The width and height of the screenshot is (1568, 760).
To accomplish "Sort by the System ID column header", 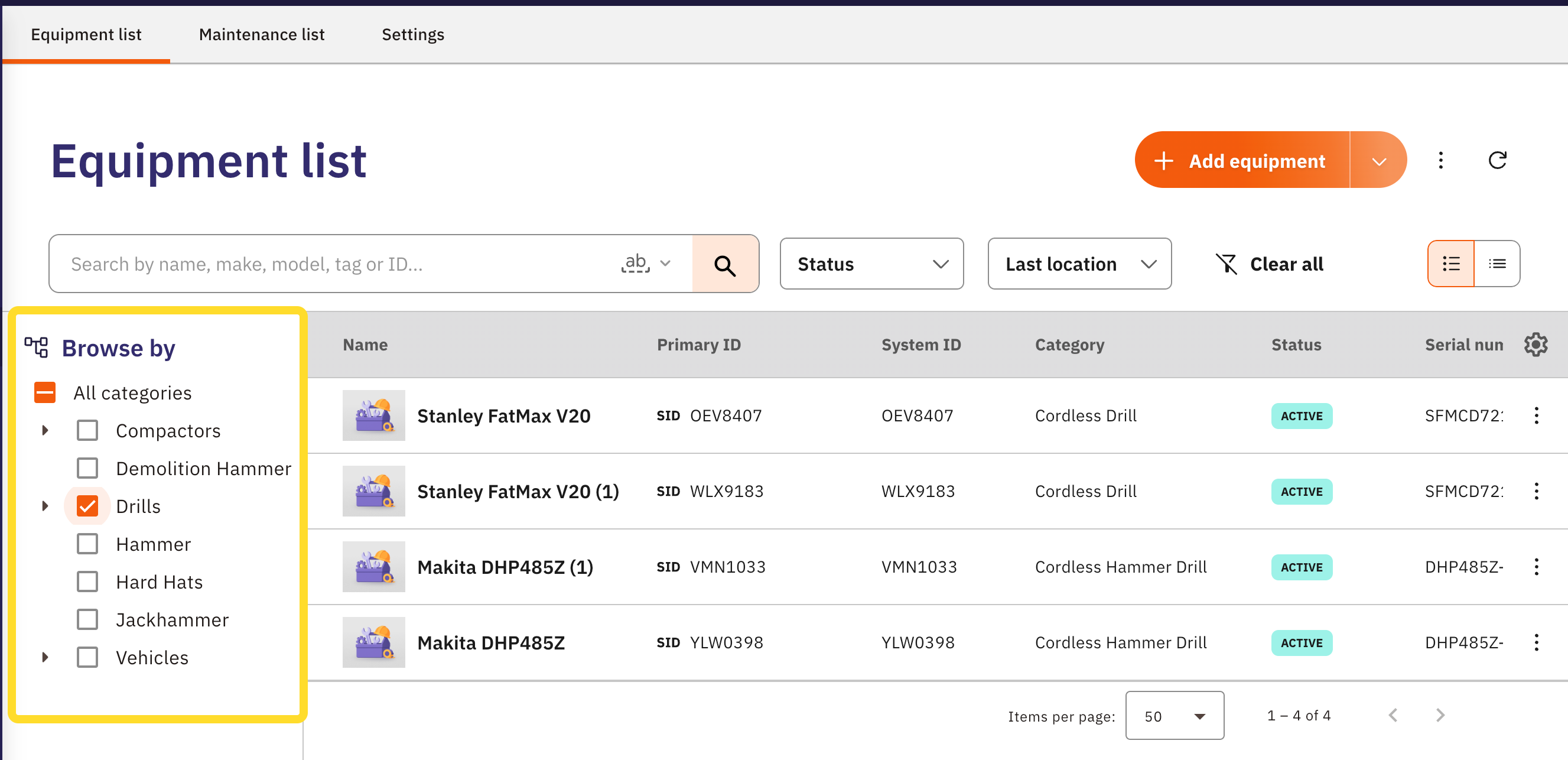I will (x=921, y=345).
